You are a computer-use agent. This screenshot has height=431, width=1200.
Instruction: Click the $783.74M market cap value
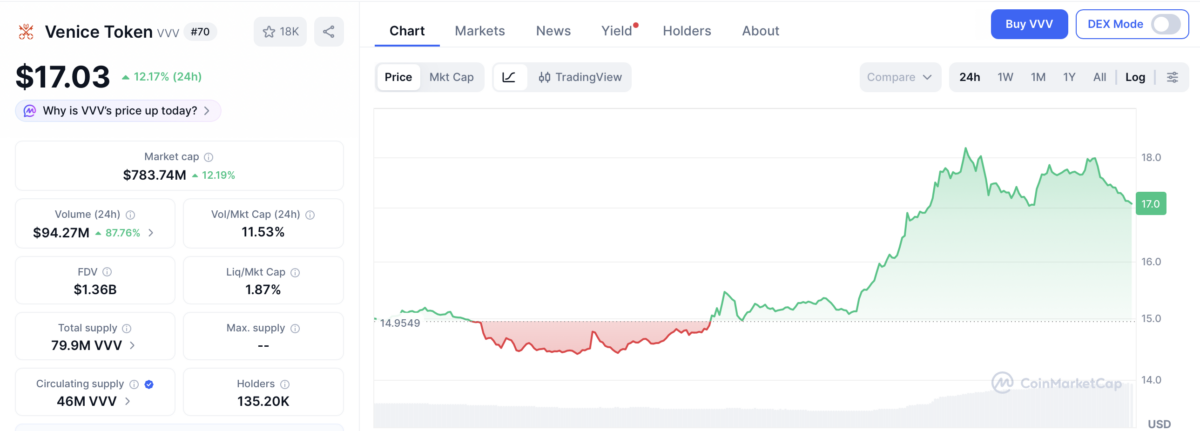(154, 175)
